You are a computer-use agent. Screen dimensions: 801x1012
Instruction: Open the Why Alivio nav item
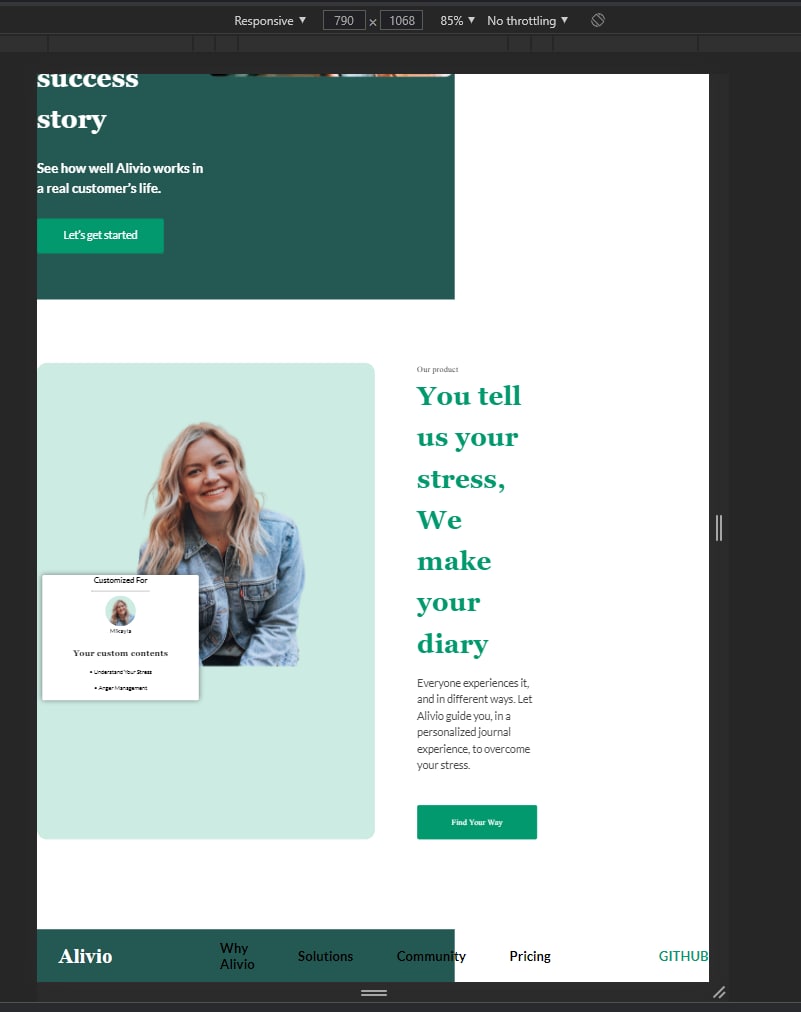point(237,956)
